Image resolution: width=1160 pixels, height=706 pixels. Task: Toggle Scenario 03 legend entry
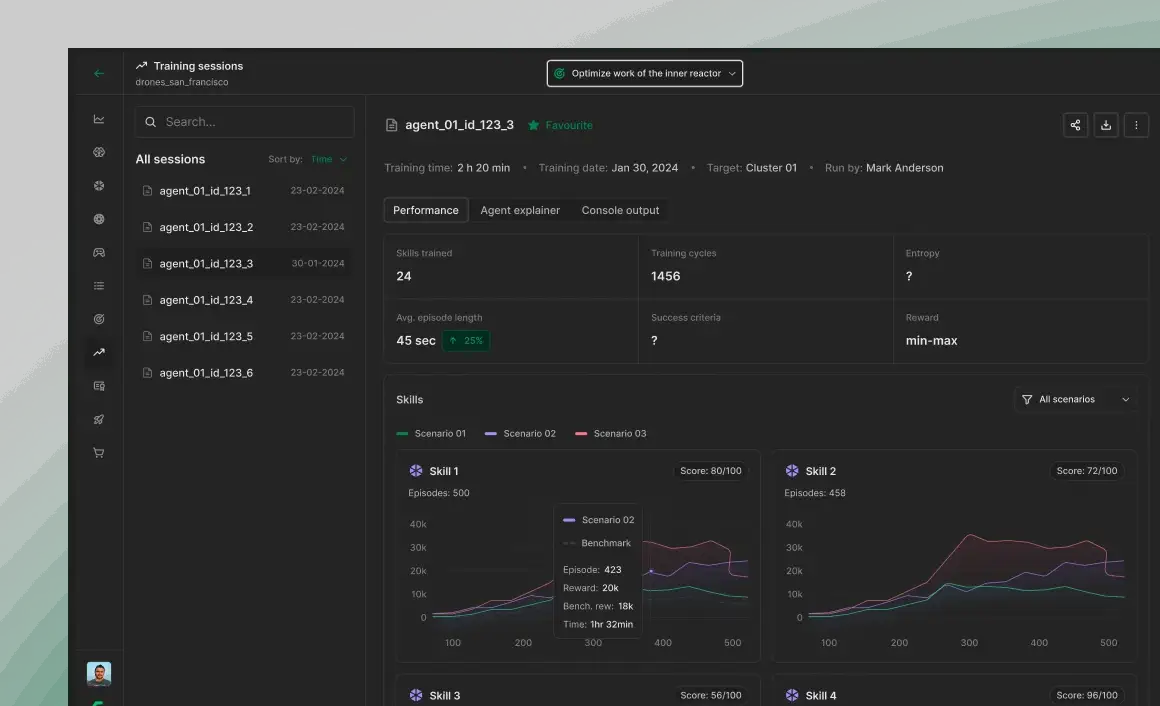pyautogui.click(x=610, y=434)
